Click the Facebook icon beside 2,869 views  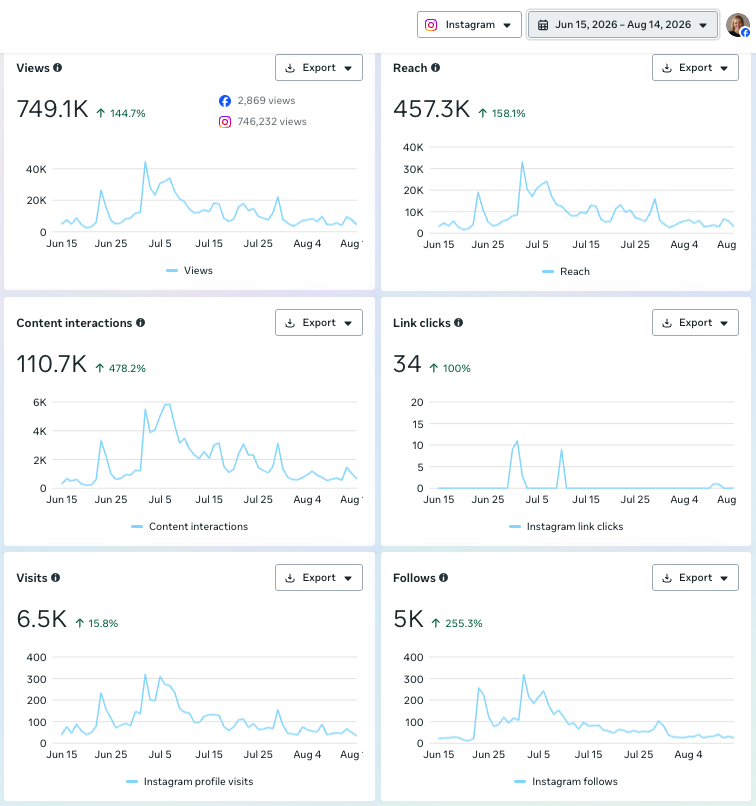click(x=225, y=101)
